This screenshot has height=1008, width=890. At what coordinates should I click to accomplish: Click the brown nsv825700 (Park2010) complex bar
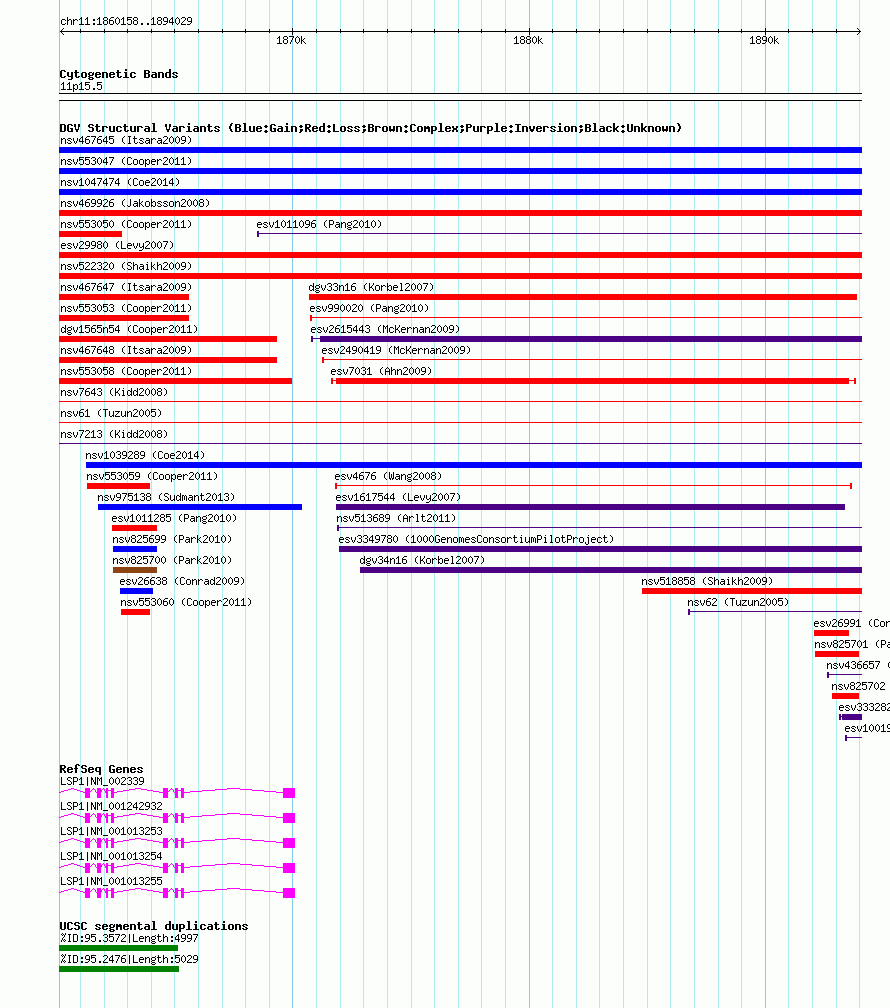pyautogui.click(x=134, y=570)
